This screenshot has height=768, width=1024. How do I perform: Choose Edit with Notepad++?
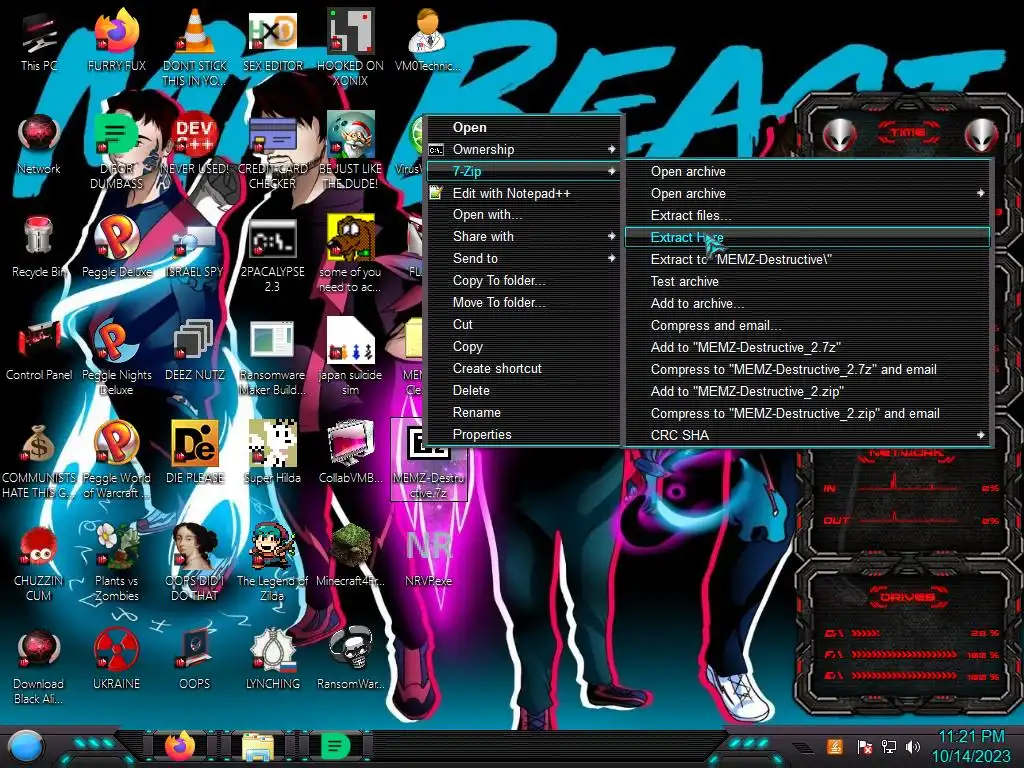click(x=524, y=193)
